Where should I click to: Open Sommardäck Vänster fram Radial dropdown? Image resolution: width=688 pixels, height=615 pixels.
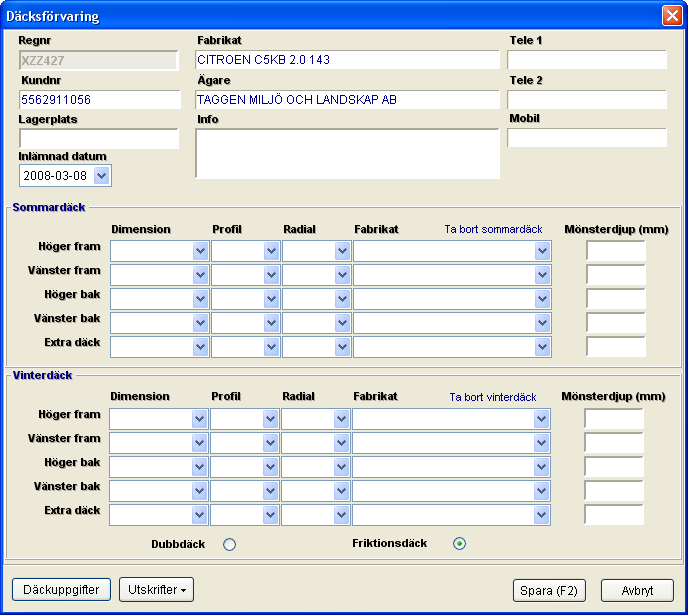coord(342,275)
